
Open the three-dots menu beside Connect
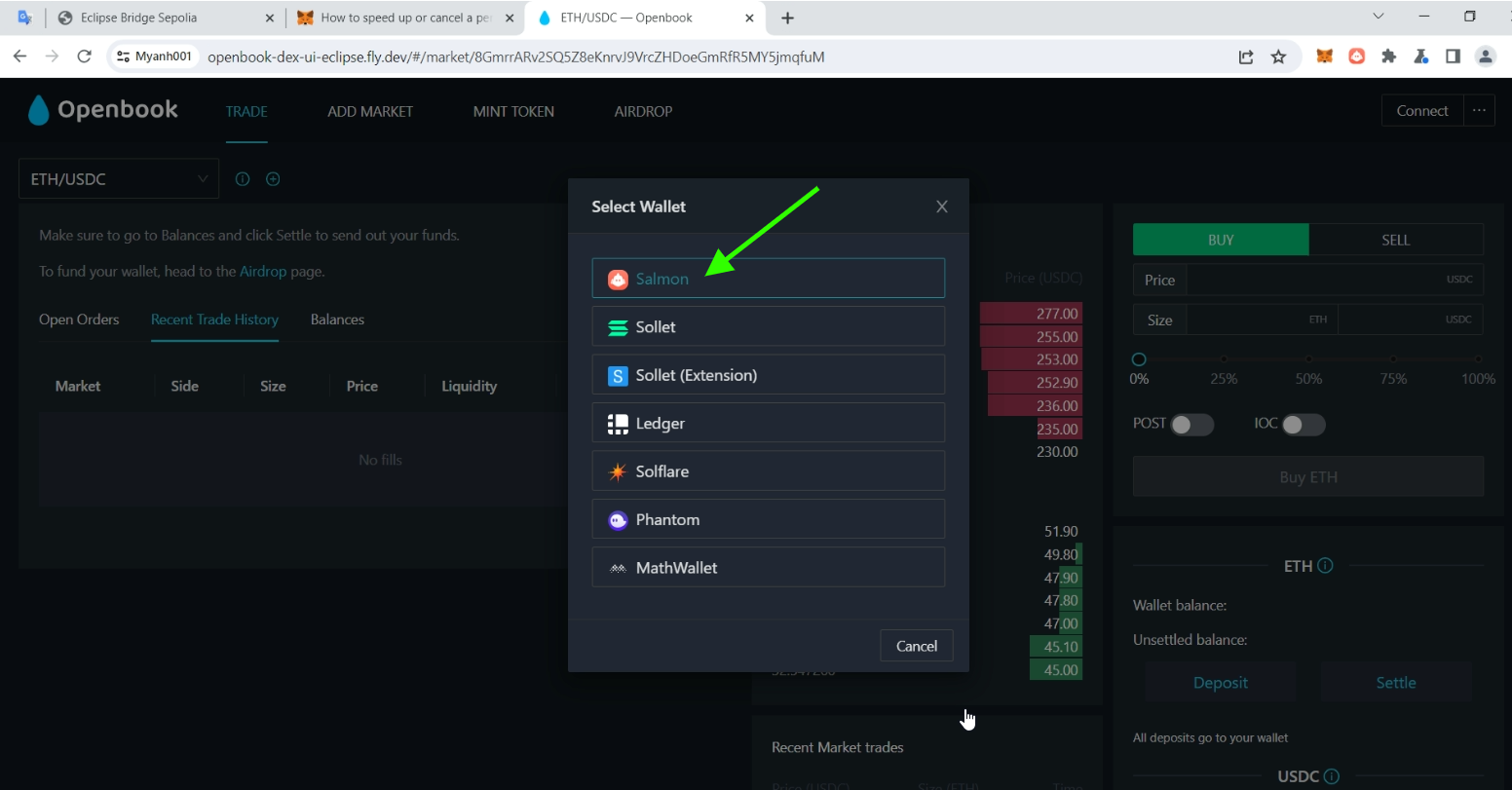[1479, 110]
